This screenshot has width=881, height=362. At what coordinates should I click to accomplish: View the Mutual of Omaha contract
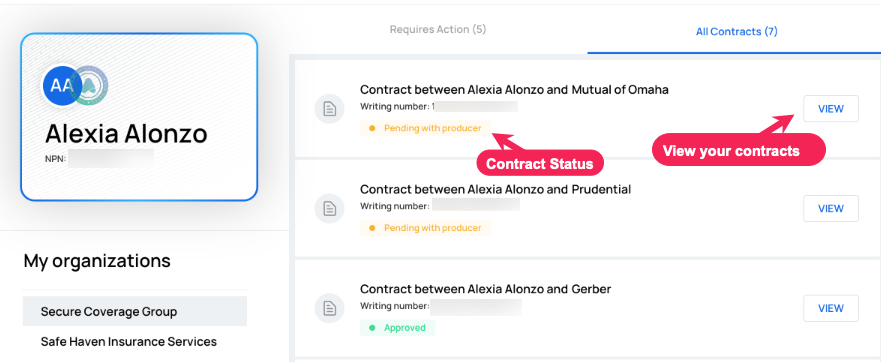[x=830, y=109]
